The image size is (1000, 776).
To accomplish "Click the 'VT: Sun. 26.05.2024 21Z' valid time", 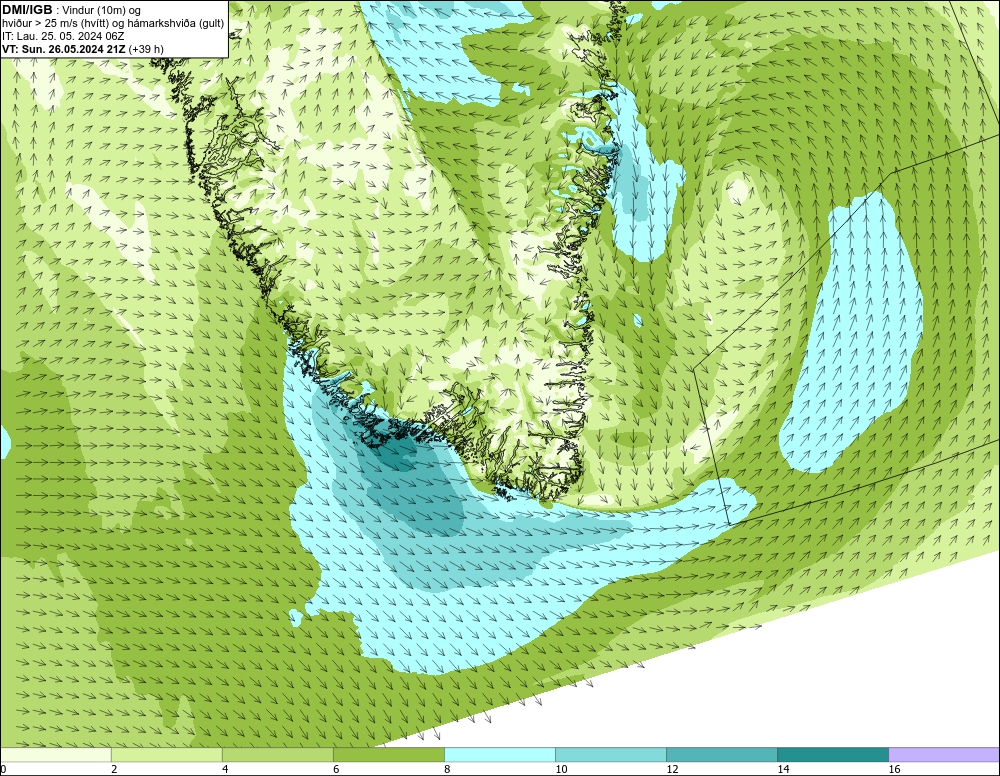I will (64, 49).
